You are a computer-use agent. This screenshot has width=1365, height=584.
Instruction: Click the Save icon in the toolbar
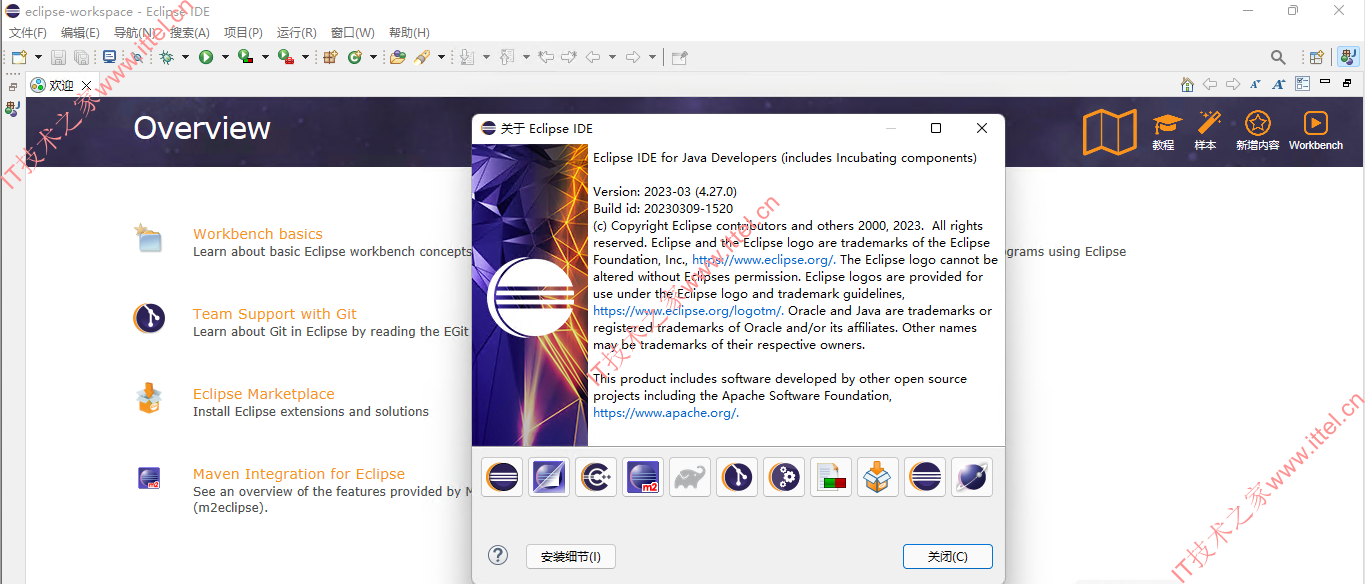[x=58, y=57]
